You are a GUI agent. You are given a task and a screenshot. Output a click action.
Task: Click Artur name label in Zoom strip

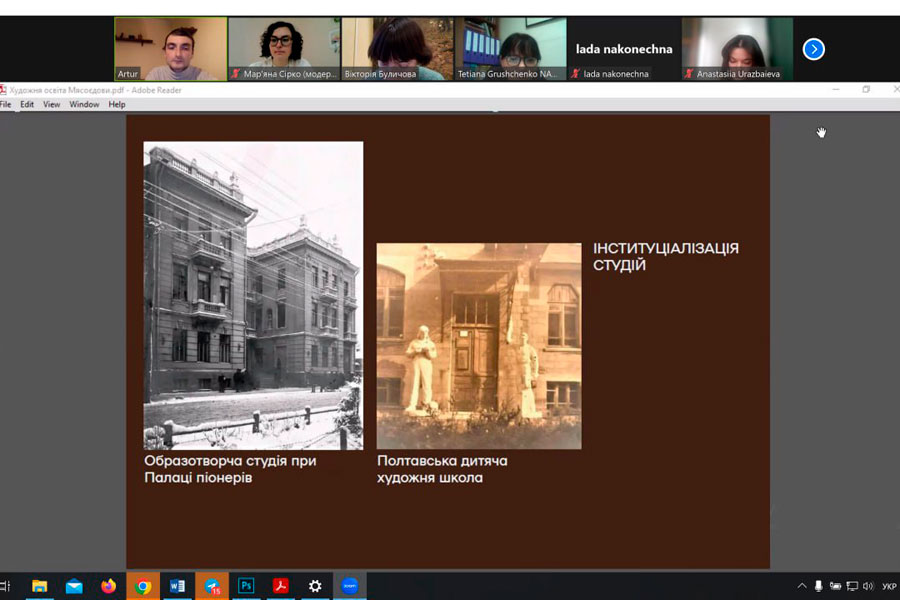pos(127,73)
